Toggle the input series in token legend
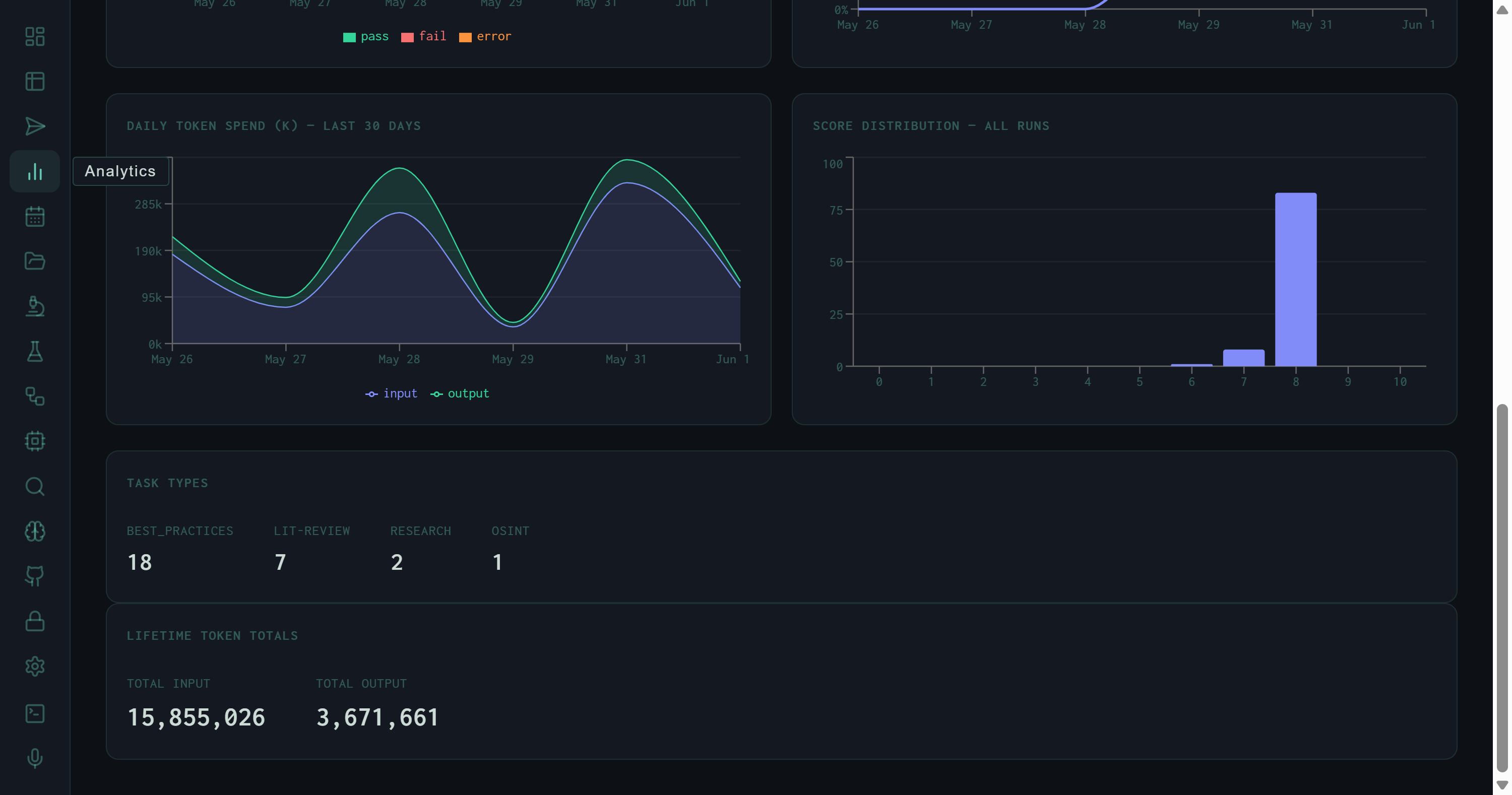Image resolution: width=1512 pixels, height=795 pixels. point(392,393)
